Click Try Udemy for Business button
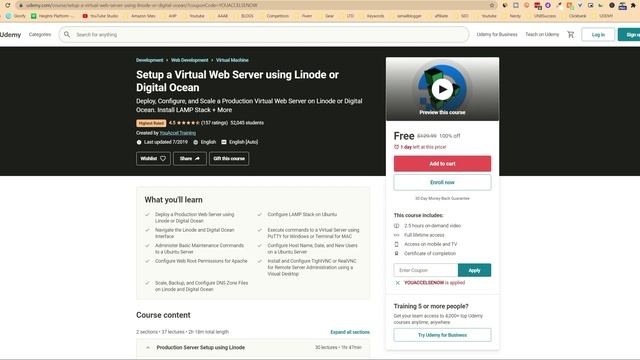The width and height of the screenshot is (640, 360). tap(442, 335)
